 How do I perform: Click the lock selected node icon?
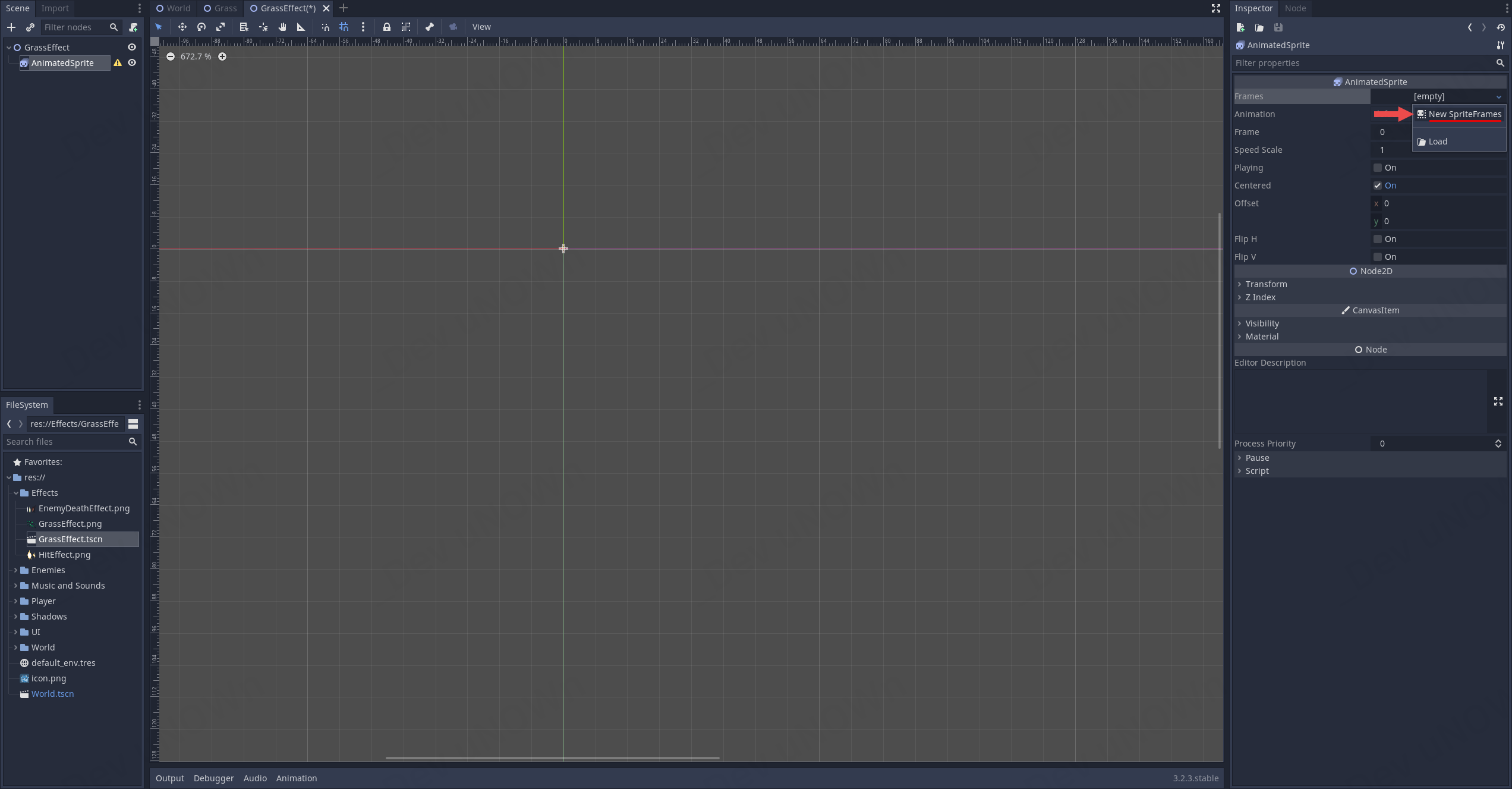point(387,27)
